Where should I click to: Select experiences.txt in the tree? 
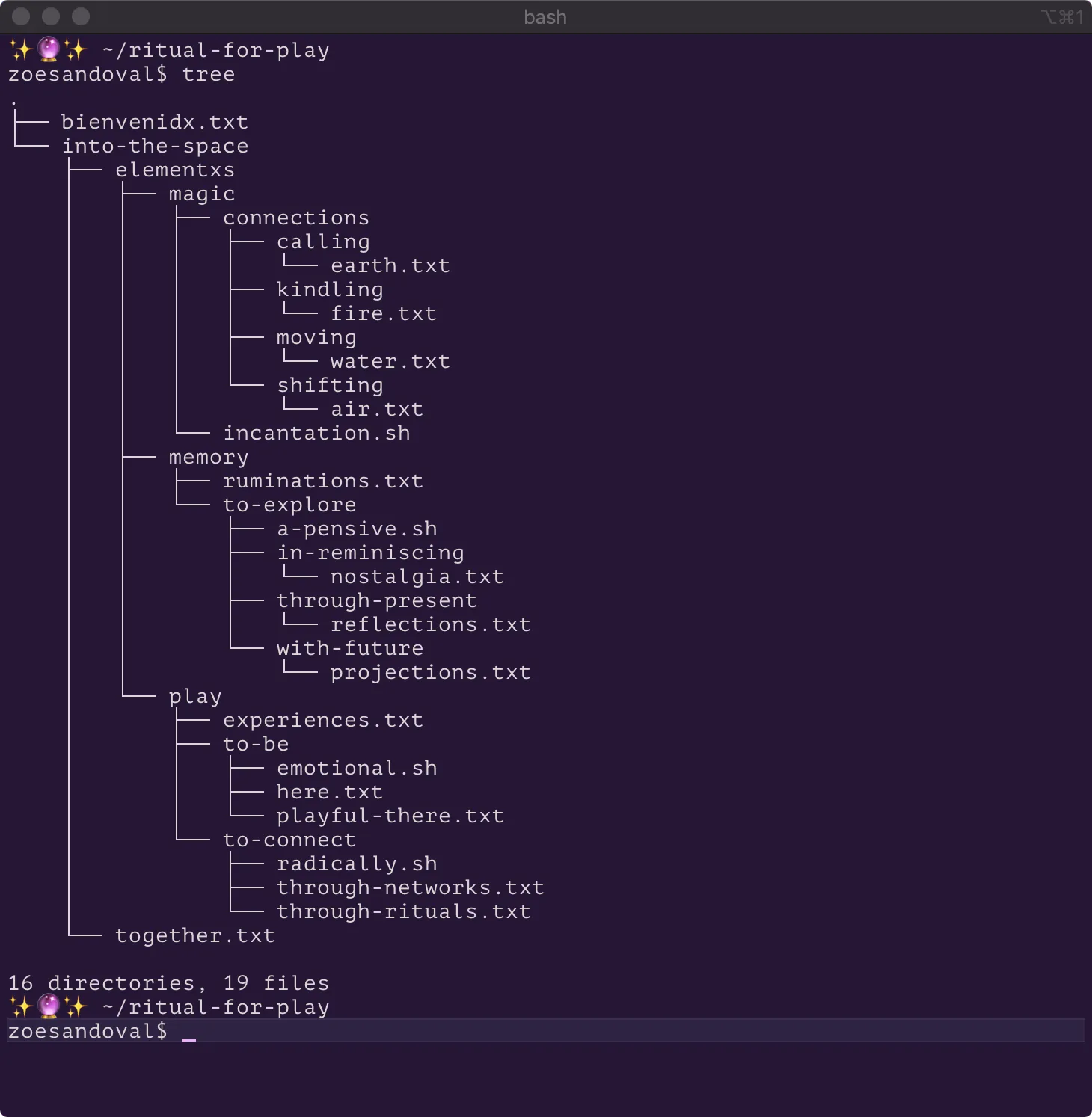323,721
